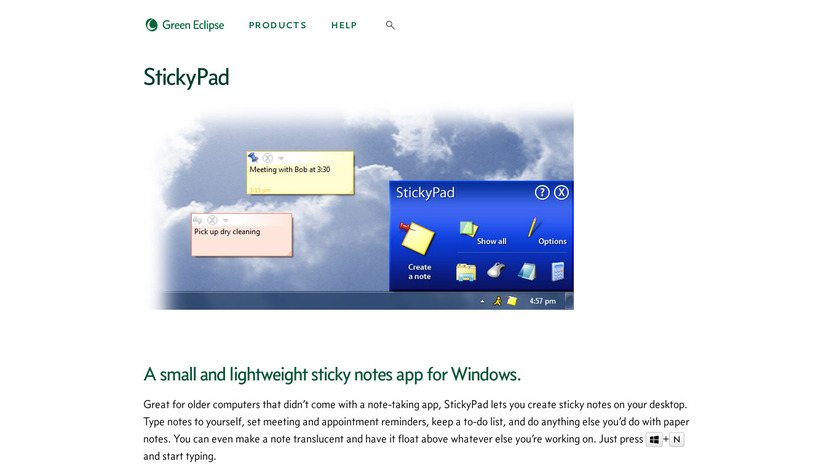
Task: Open StickyPad Options
Action: point(546,232)
